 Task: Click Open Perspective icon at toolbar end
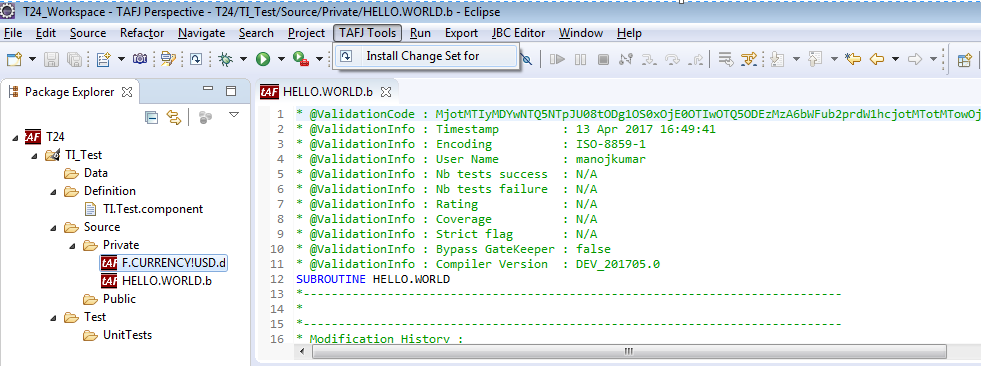click(x=965, y=59)
